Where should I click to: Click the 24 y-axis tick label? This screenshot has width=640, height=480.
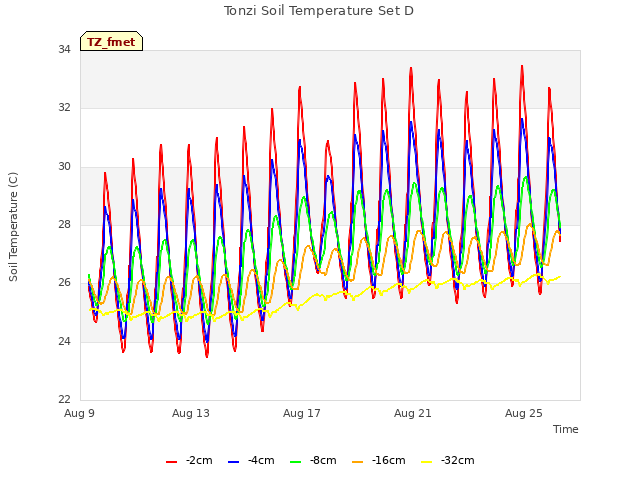click(64, 341)
